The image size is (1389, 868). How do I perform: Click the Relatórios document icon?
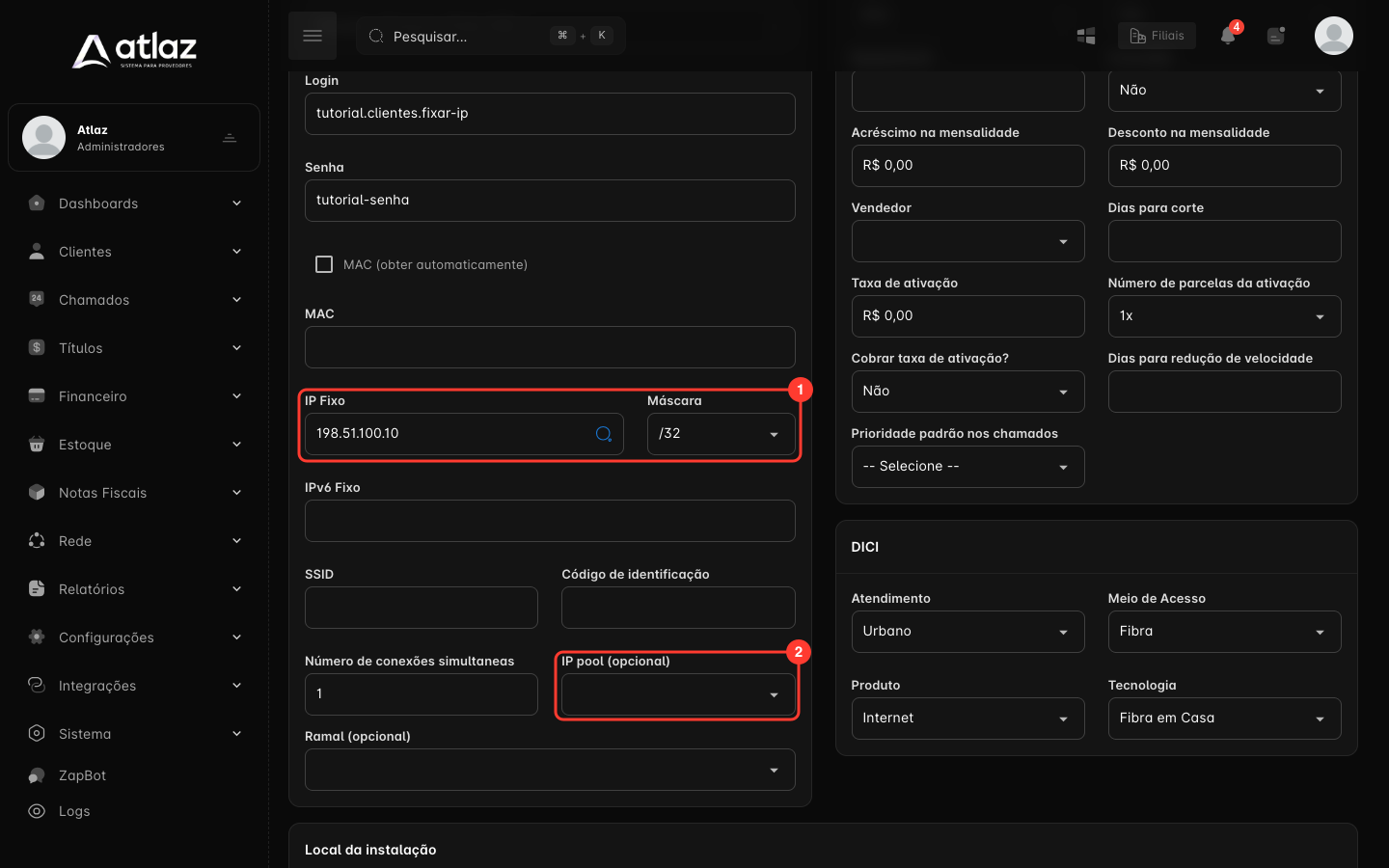pos(37,588)
